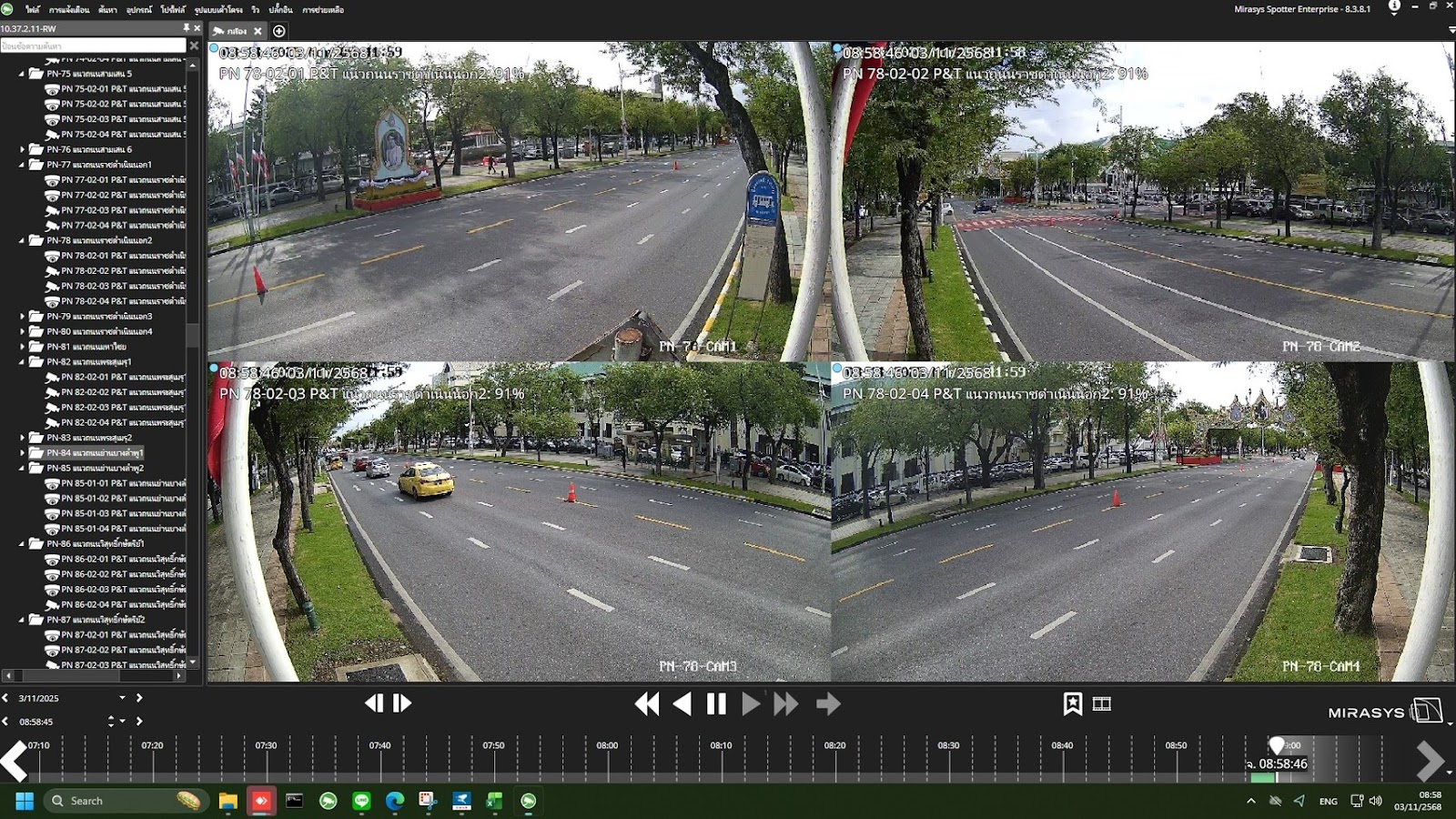The width and height of the screenshot is (1456, 819).
Task: Click the play forward button
Action: click(x=751, y=703)
